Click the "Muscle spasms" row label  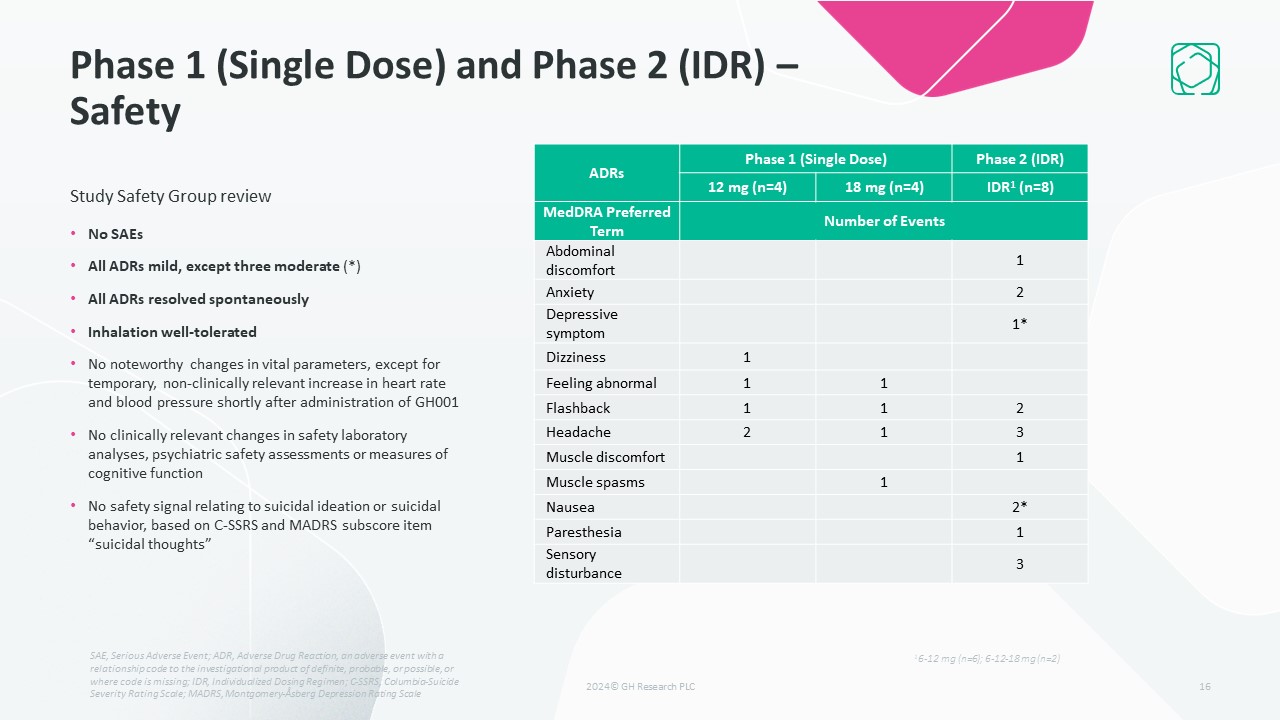[x=595, y=482]
